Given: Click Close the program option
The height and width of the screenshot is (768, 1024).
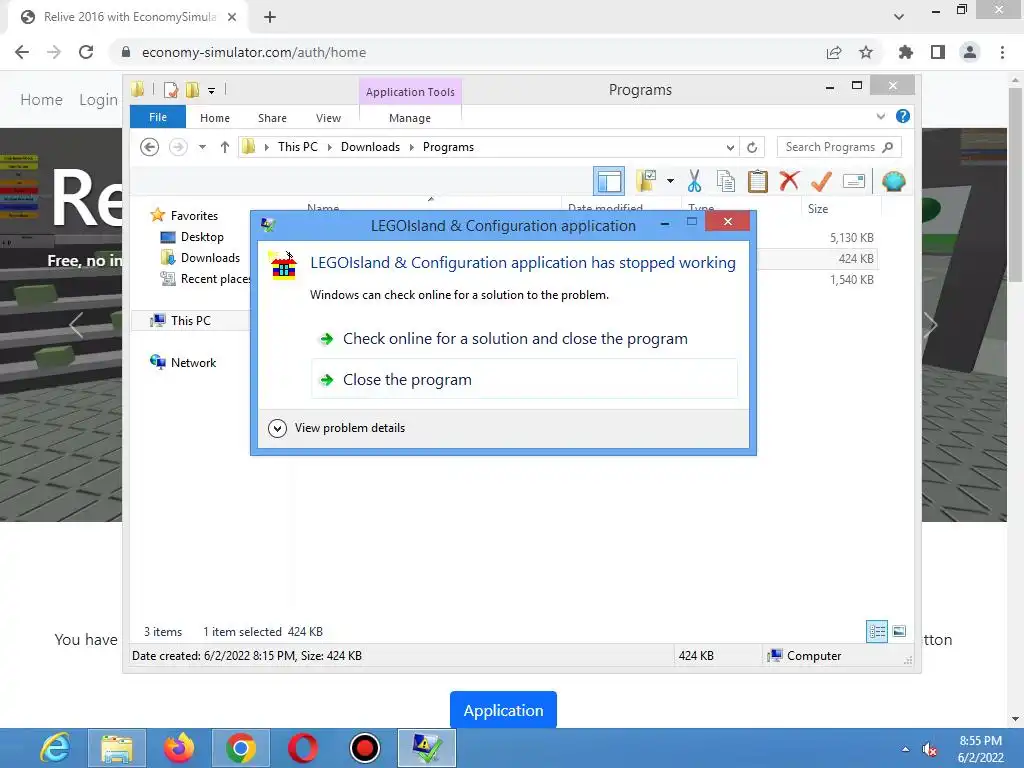Looking at the screenshot, I should pyautogui.click(x=524, y=379).
